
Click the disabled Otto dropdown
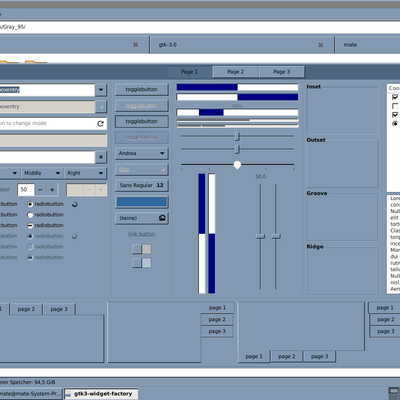(x=142, y=169)
